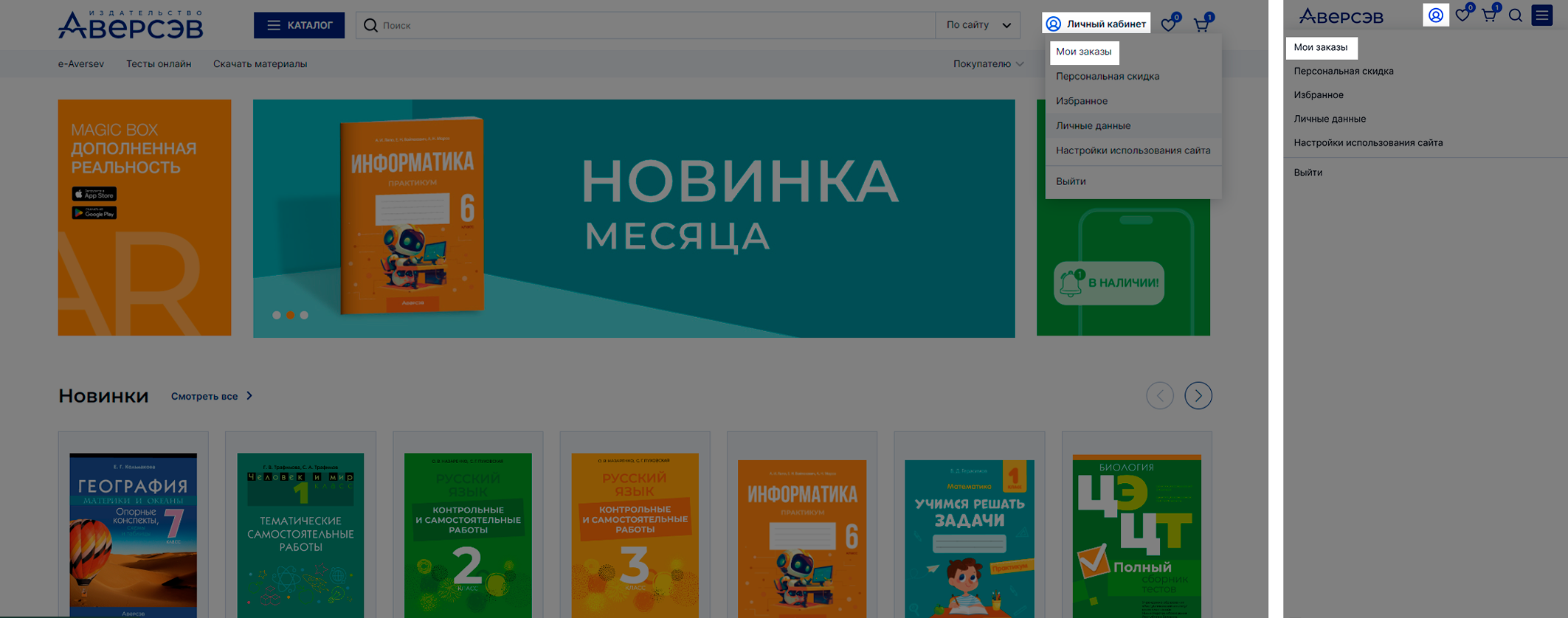Screen dimensions: 1568x618
Task: Open the Каталог button
Action: click(x=299, y=25)
